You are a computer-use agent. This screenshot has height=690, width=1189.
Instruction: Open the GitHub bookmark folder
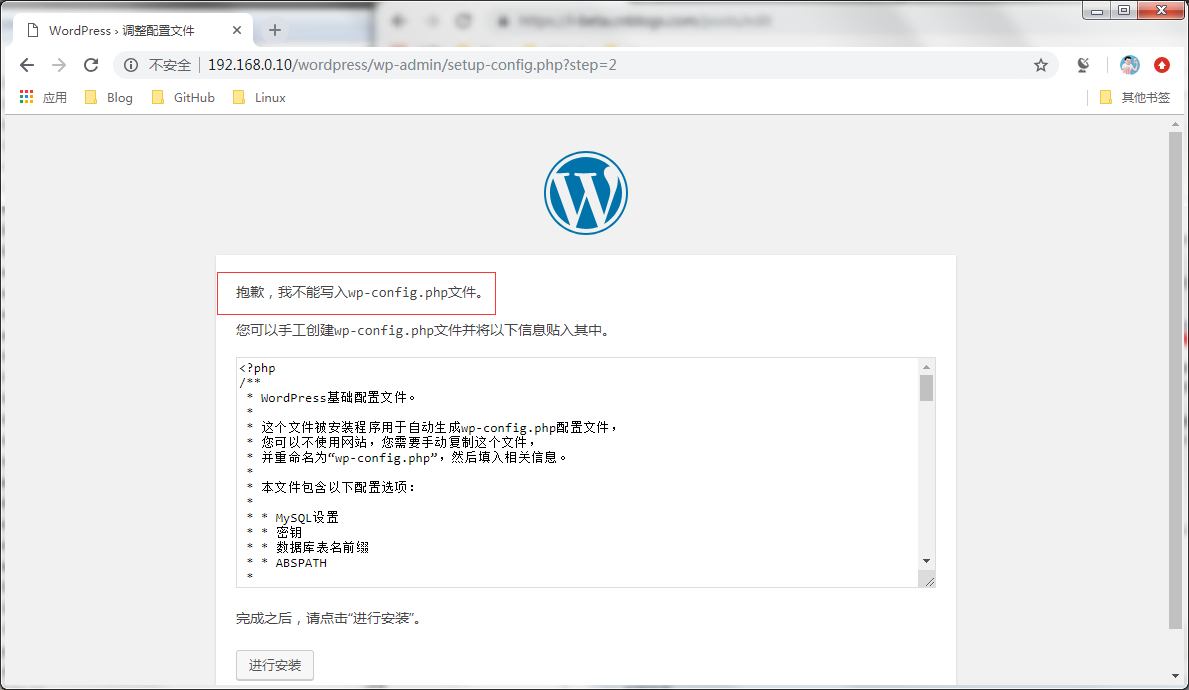pyautogui.click(x=183, y=97)
